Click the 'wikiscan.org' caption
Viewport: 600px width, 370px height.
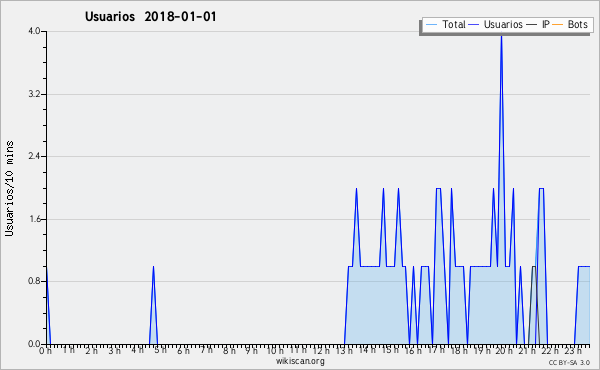tap(300, 361)
